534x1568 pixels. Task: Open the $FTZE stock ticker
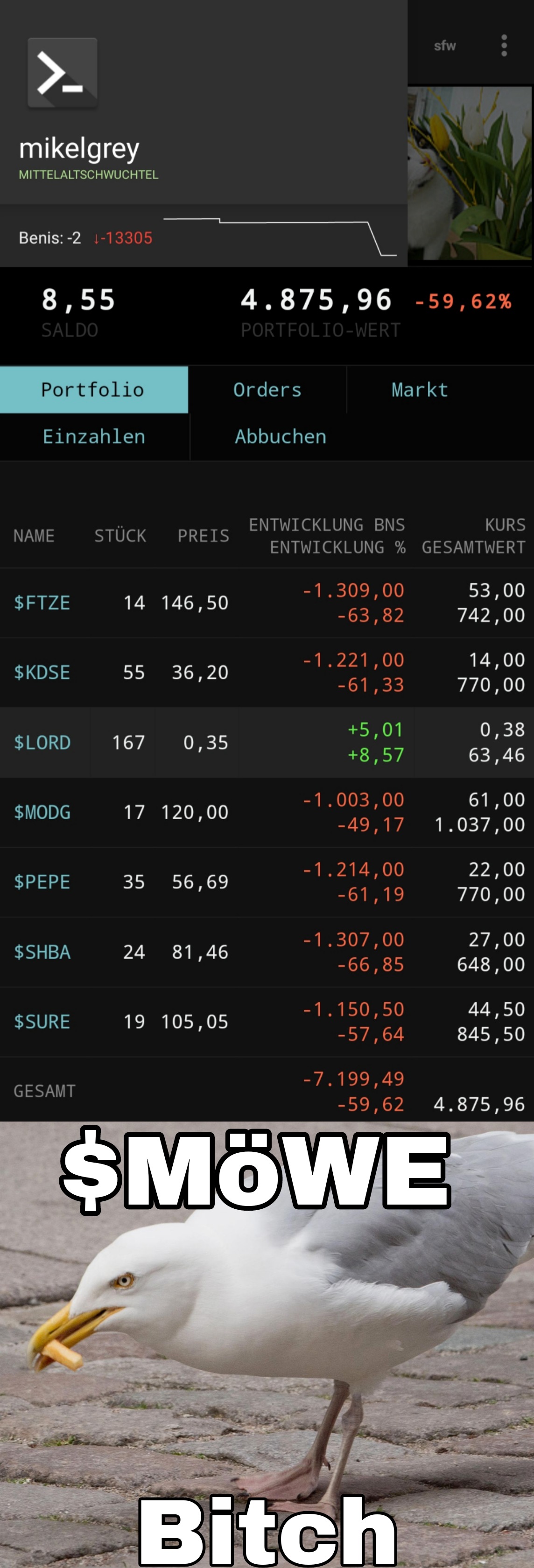coord(42,603)
